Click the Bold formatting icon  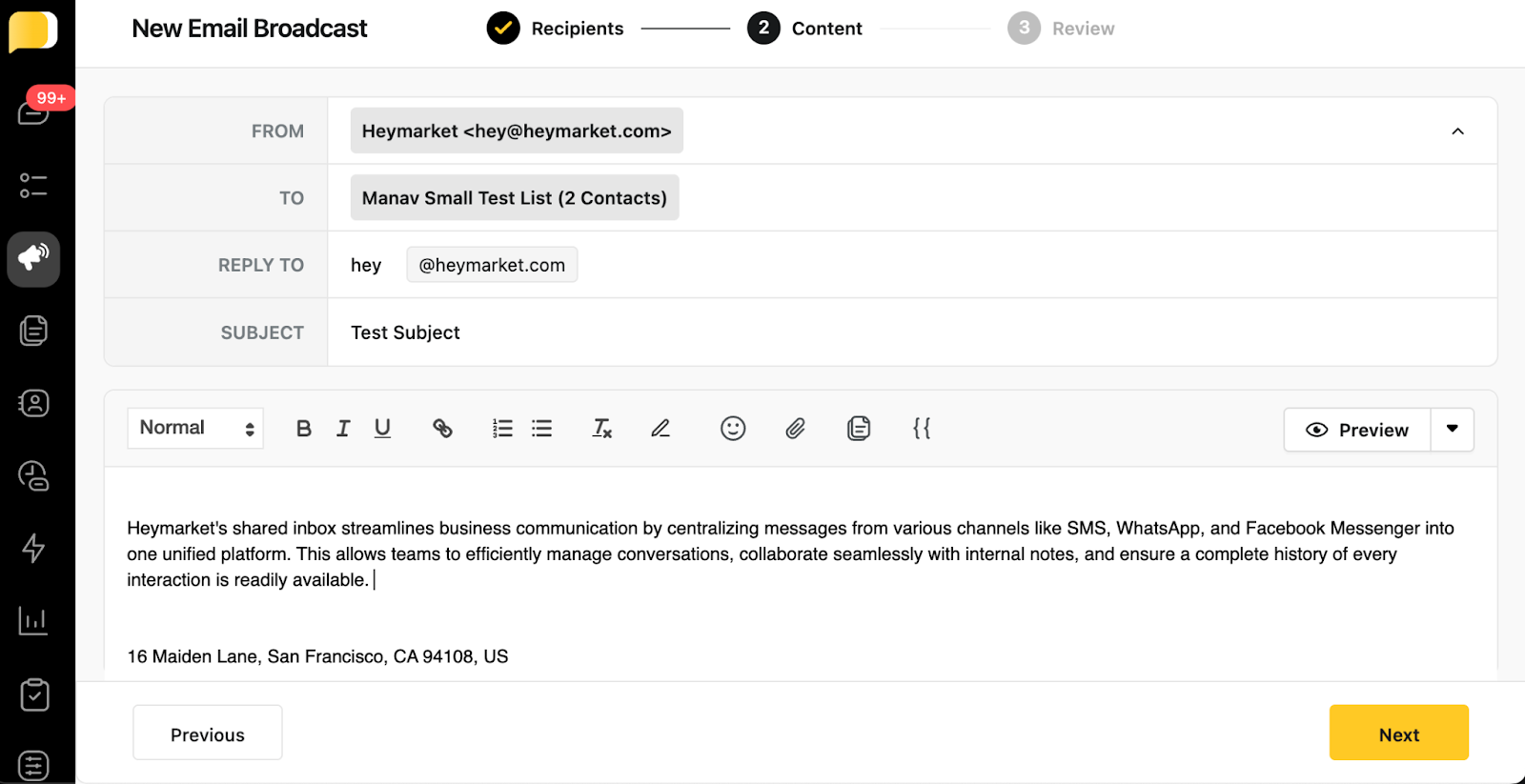303,429
